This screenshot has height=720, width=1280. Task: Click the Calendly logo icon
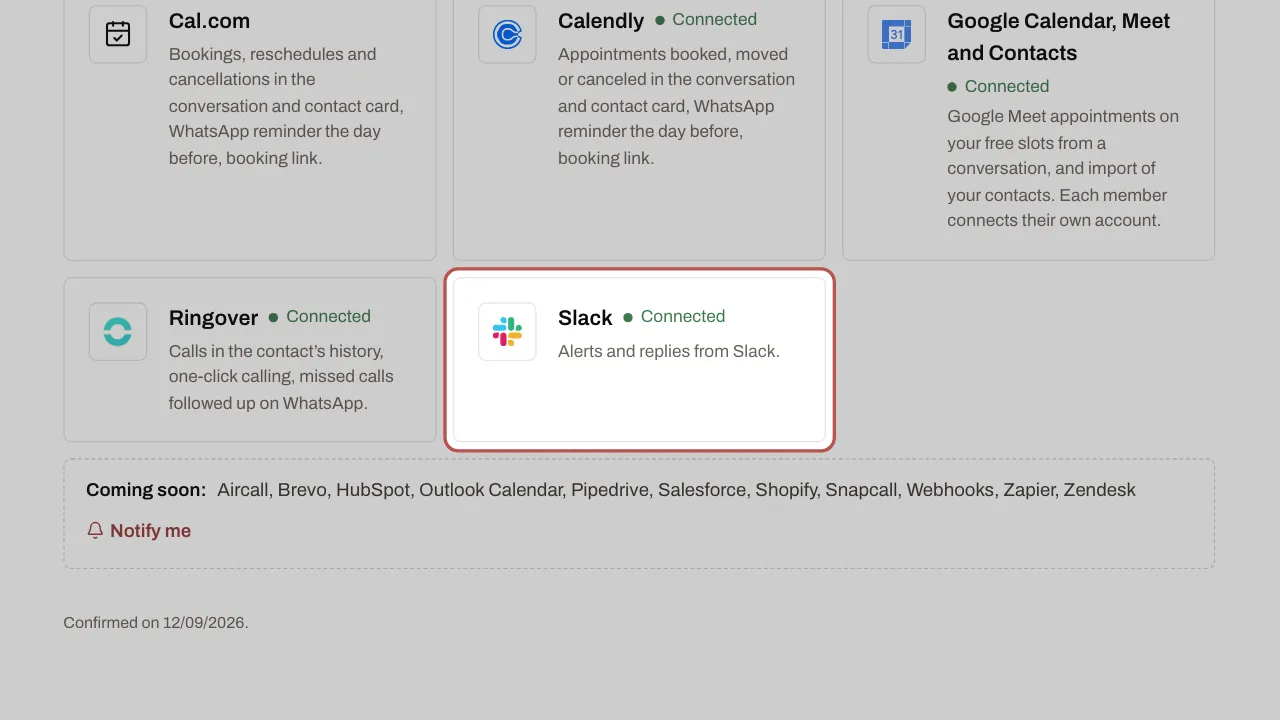507,35
